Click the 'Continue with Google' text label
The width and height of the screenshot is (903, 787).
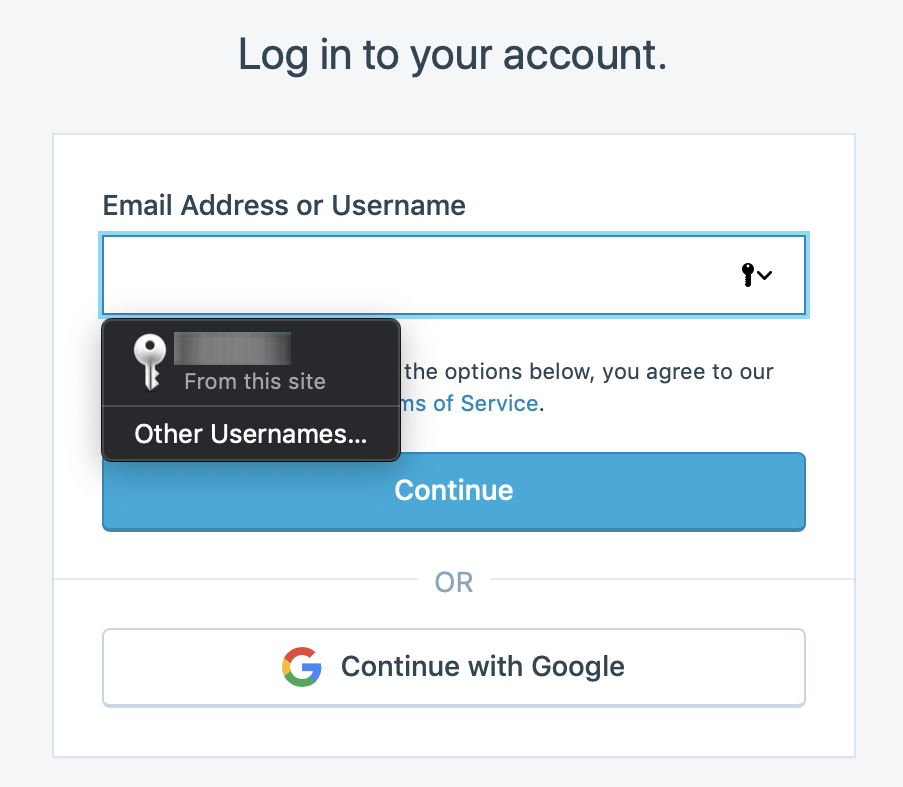(x=482, y=667)
